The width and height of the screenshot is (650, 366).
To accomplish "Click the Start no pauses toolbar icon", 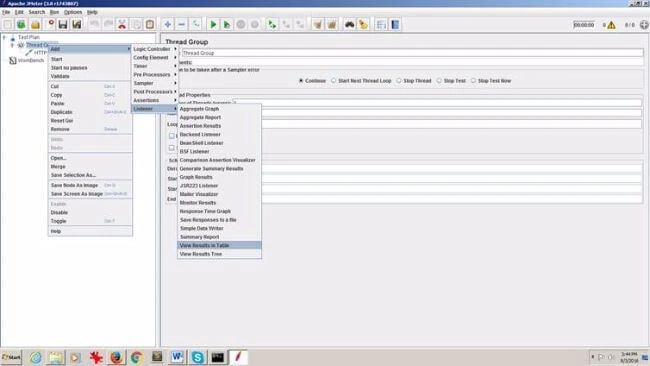I will coord(227,24).
